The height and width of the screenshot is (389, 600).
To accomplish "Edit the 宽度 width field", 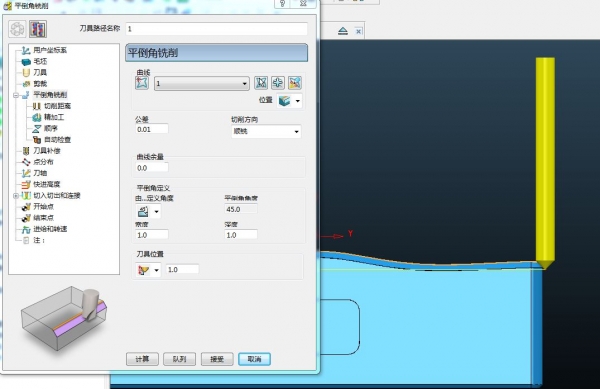I will coord(152,235).
